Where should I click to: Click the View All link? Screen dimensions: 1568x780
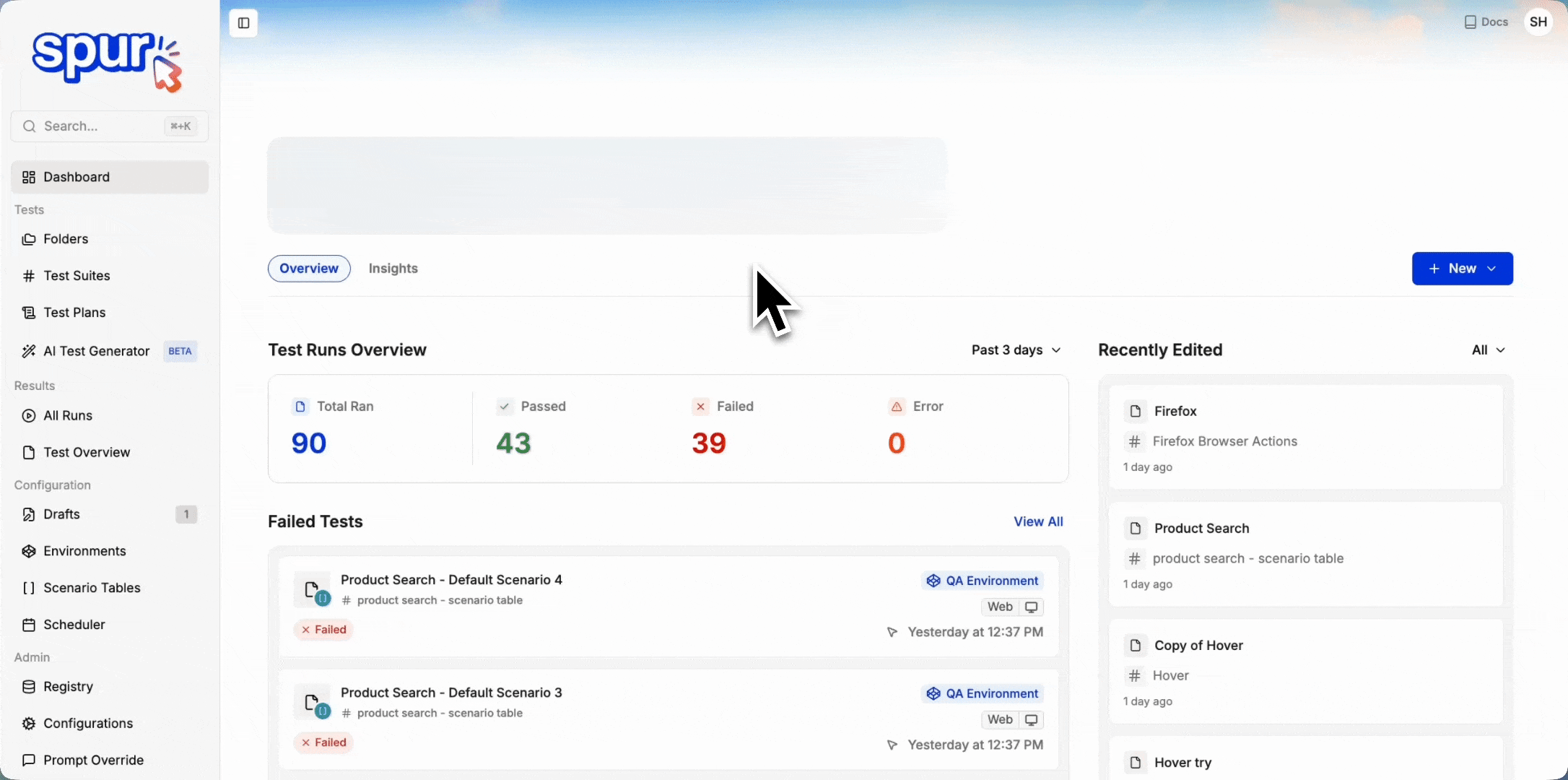(1038, 521)
